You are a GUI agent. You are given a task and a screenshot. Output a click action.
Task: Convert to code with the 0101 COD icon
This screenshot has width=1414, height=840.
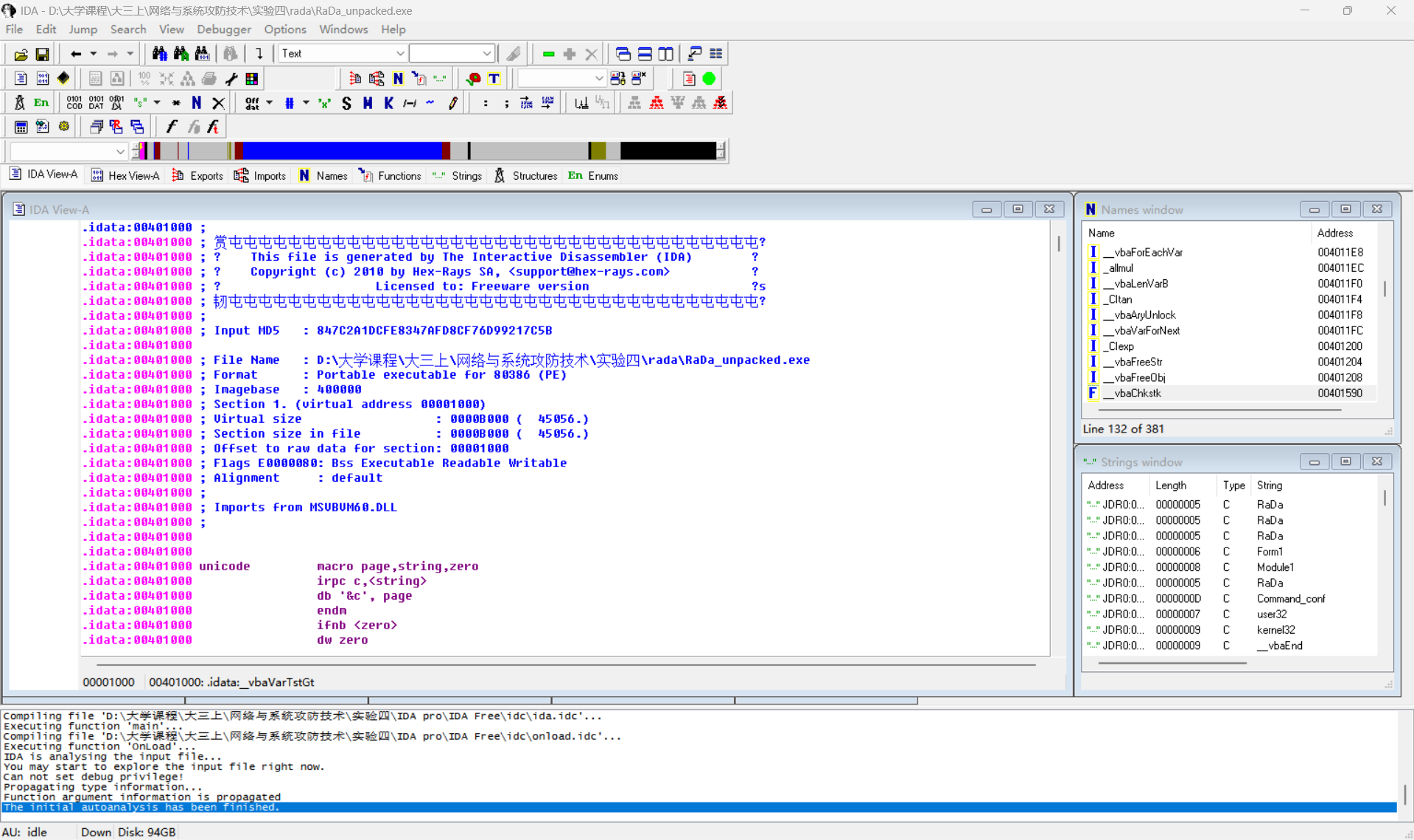point(74,102)
